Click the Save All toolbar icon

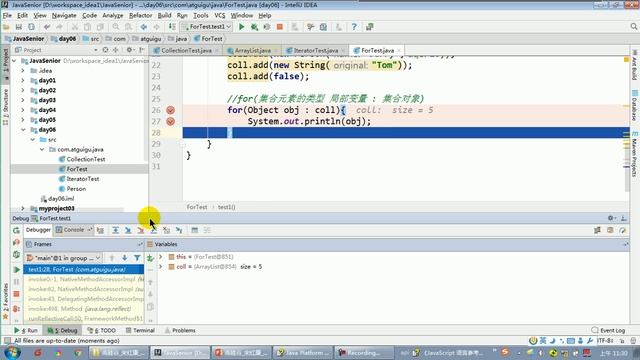[x=19, y=27]
